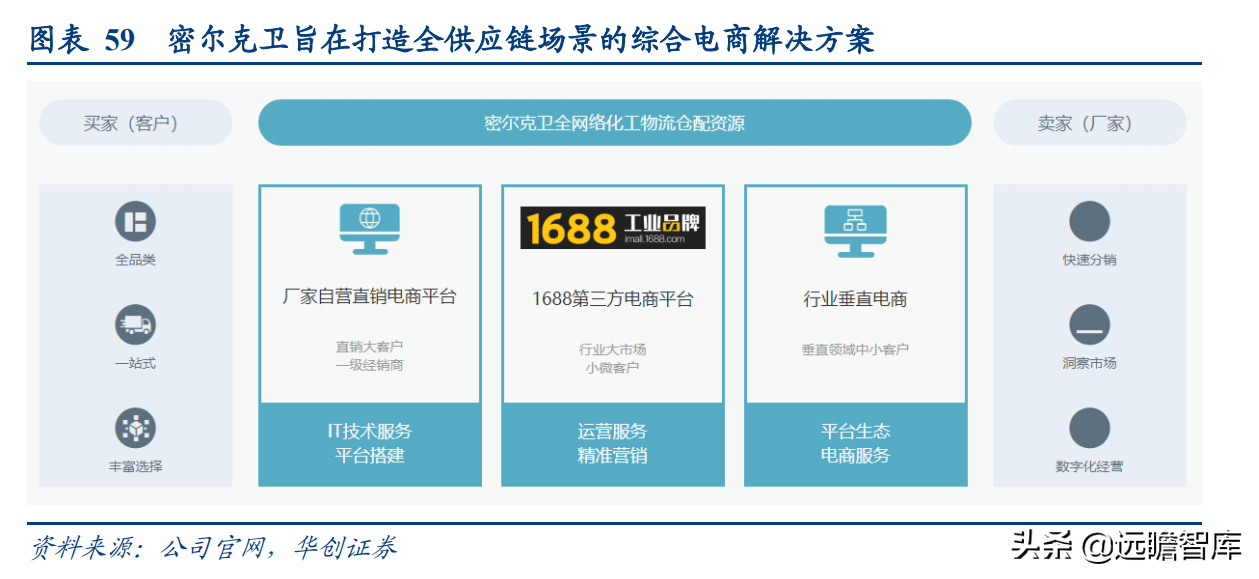1259x579 pixels.
Task: Click the 全品类 grid icon
Action: pos(135,221)
